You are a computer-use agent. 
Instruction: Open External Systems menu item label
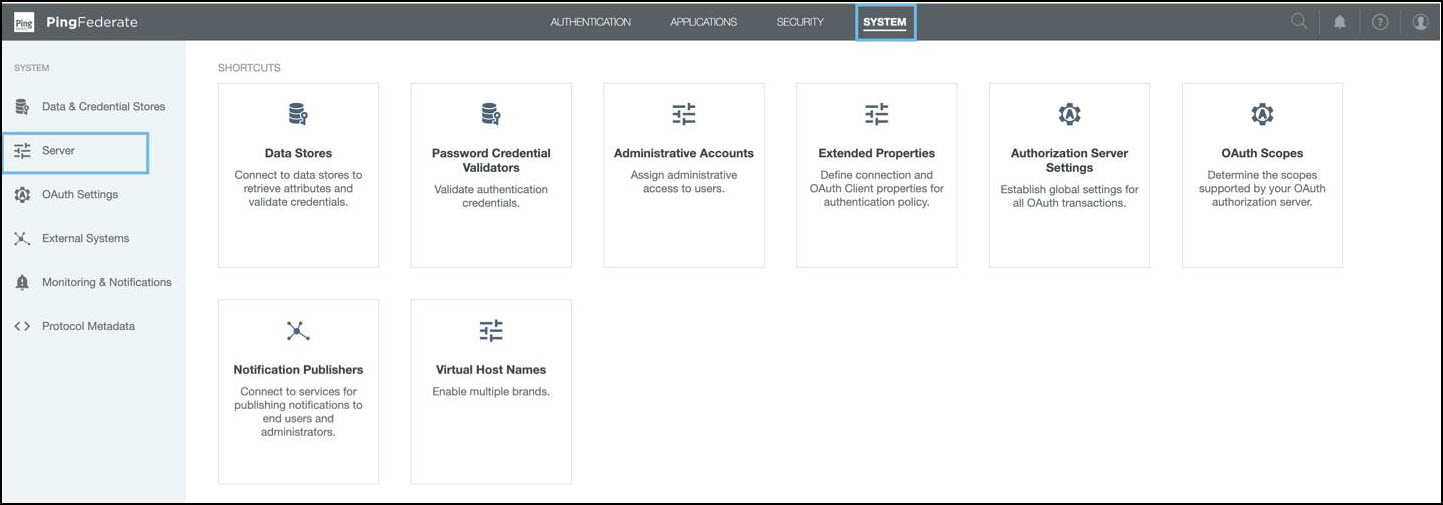[x=85, y=239]
